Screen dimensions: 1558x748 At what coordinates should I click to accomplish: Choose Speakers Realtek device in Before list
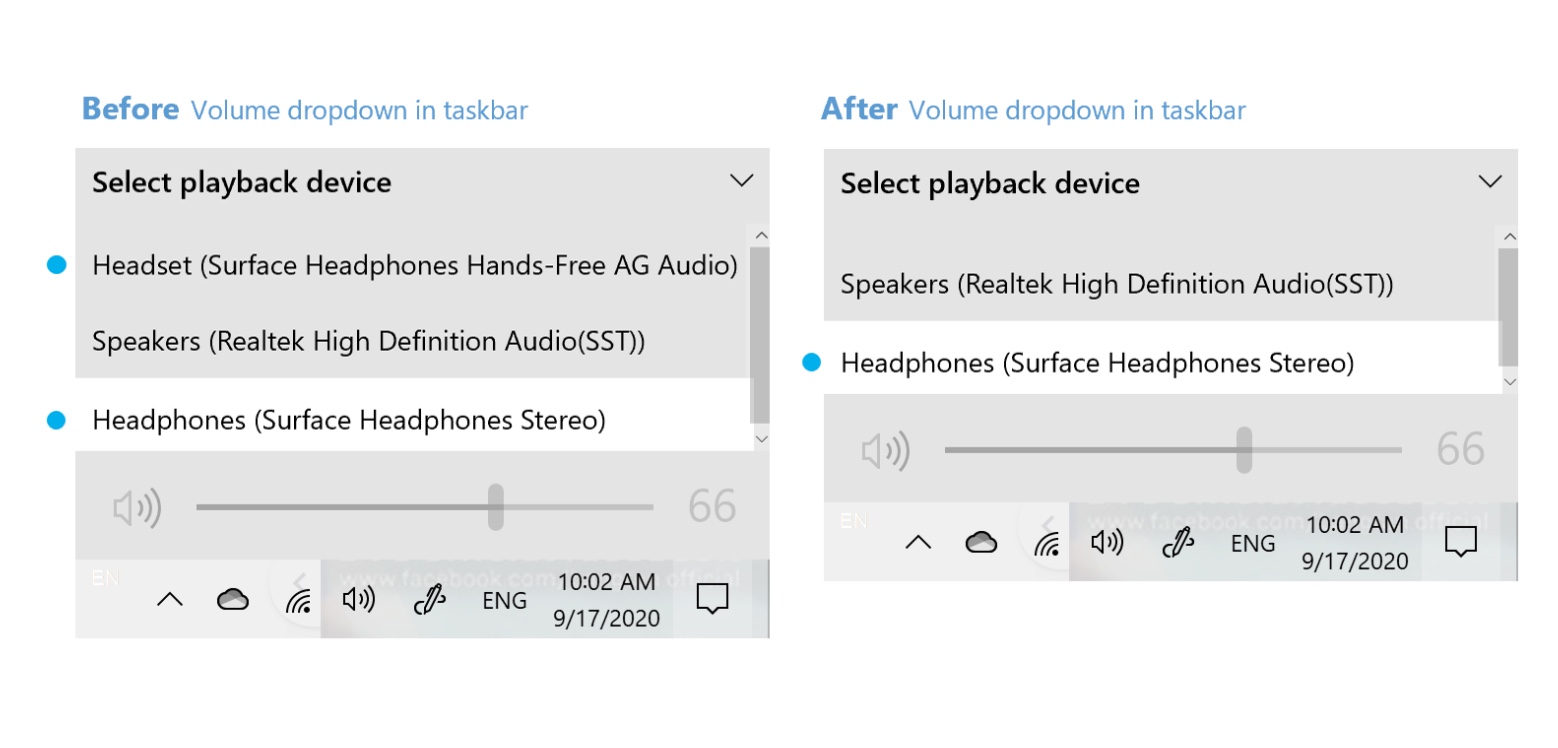[x=368, y=342]
